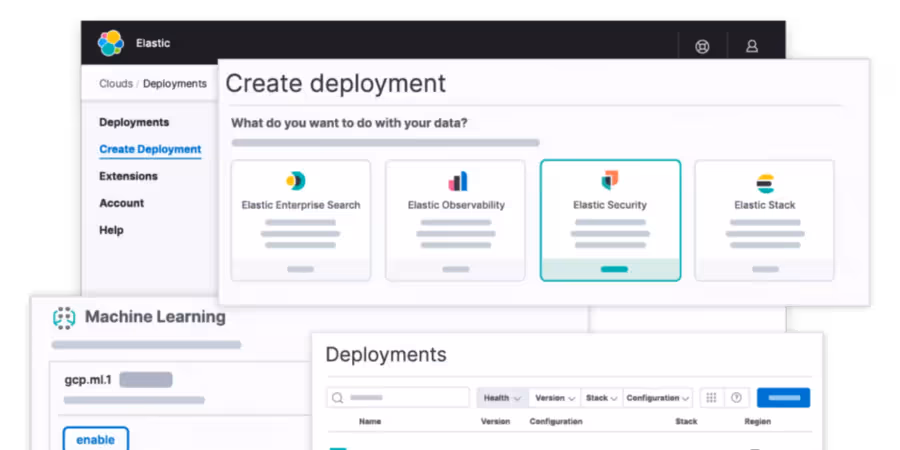Viewport: 900px width, 450px height.
Task: Choose the Elastic Stack card
Action: tap(765, 220)
